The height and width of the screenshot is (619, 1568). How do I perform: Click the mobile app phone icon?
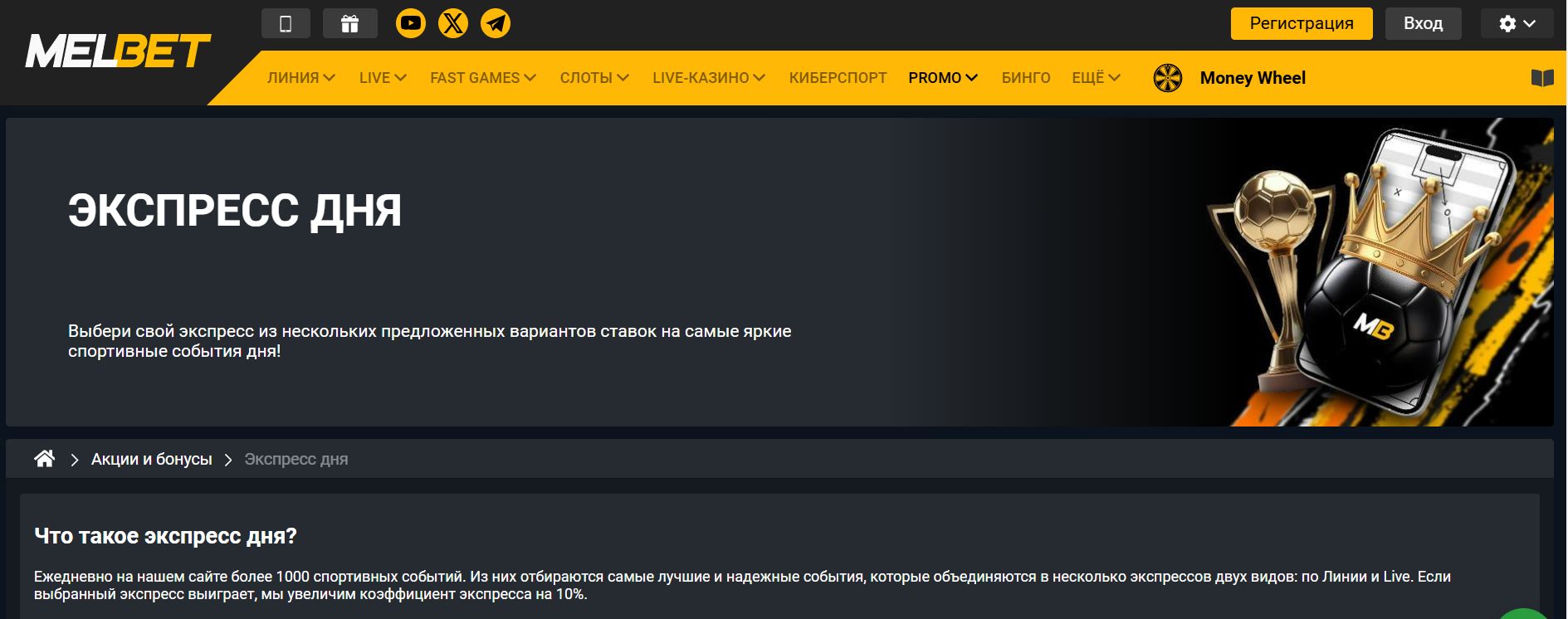click(x=286, y=24)
